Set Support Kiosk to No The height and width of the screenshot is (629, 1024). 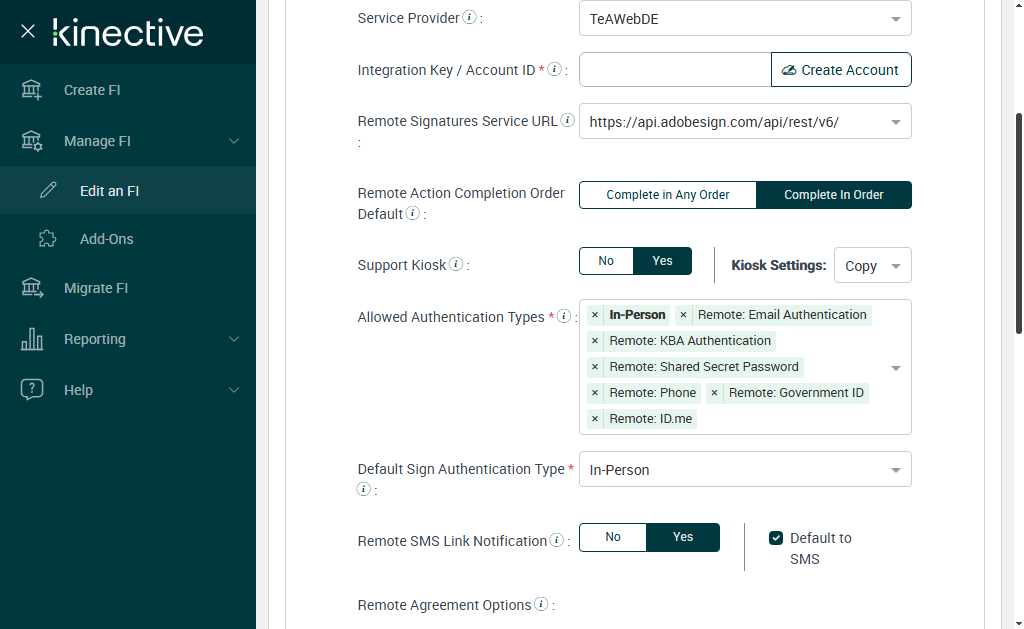coord(606,261)
